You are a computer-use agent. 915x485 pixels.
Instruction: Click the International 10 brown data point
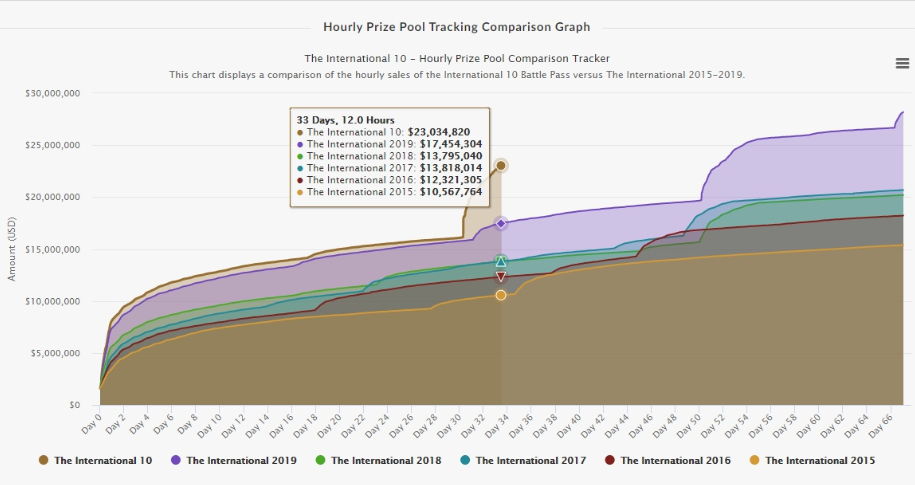501,165
